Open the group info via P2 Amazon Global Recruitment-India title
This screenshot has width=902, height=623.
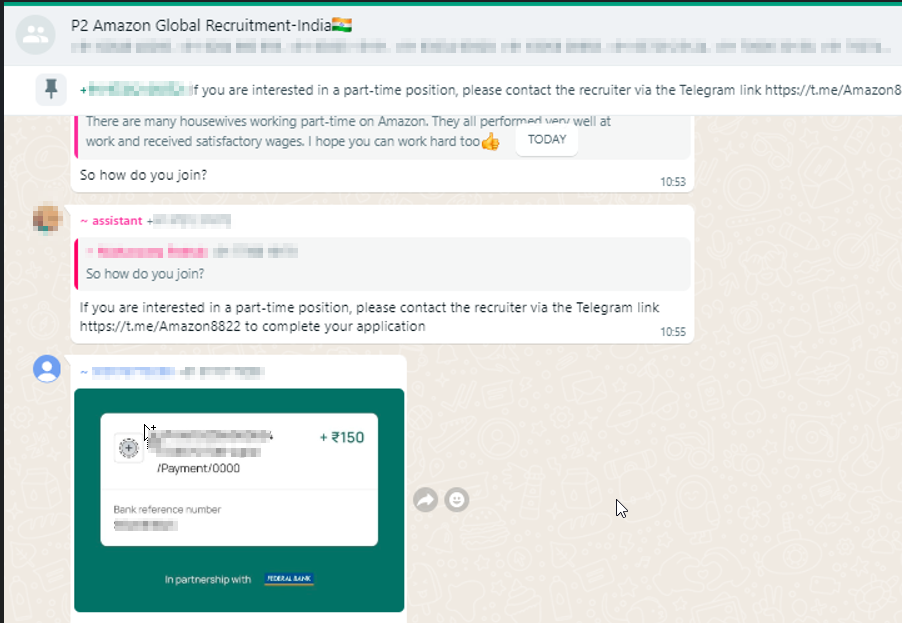coord(211,25)
